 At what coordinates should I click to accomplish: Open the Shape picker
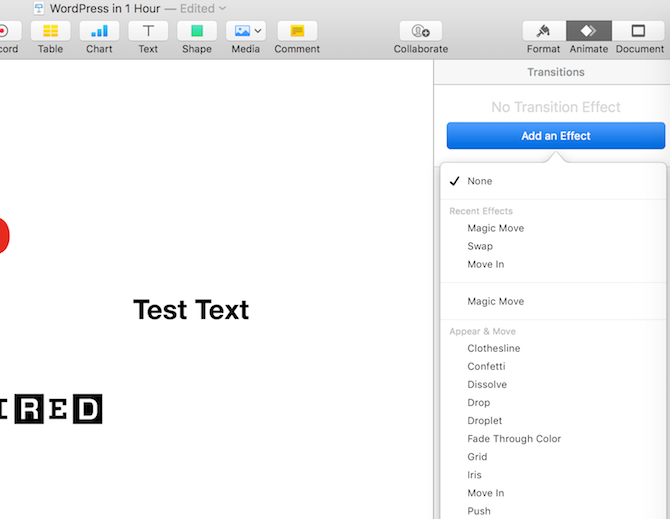click(x=197, y=31)
